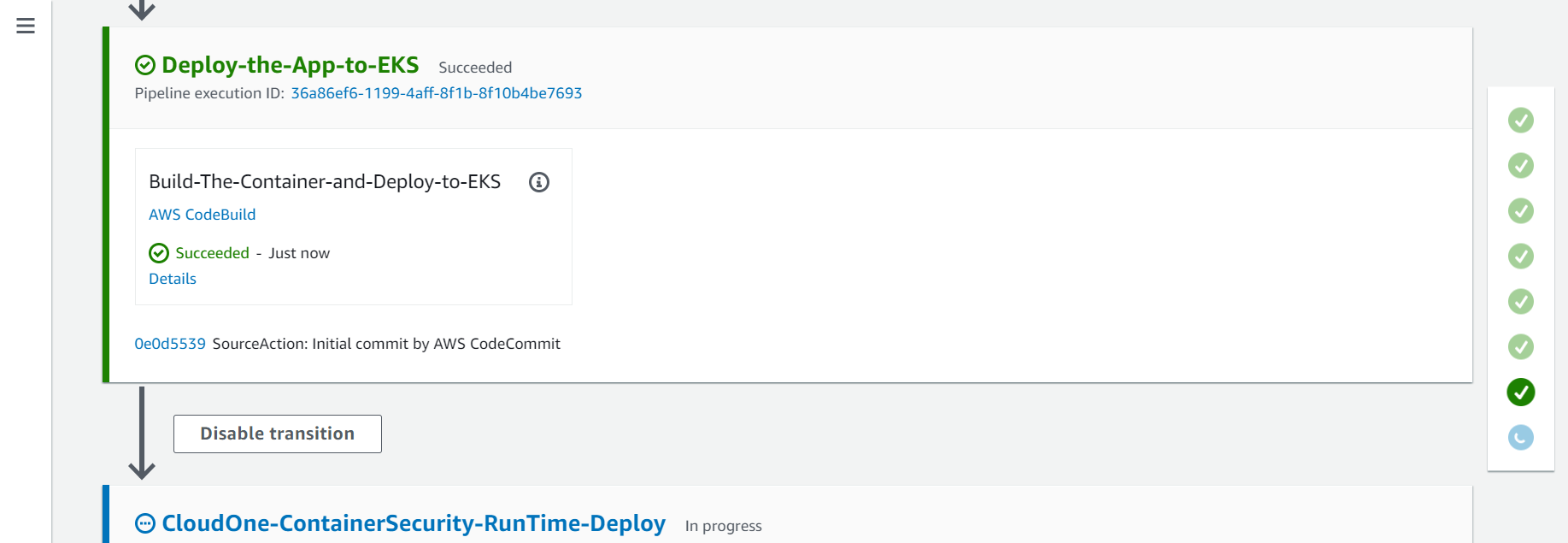The image size is (1568, 543).
Task: Click the in-progress icon beside CloudOne-ContainerSecurity-RunTime-Deploy
Action: point(145,523)
